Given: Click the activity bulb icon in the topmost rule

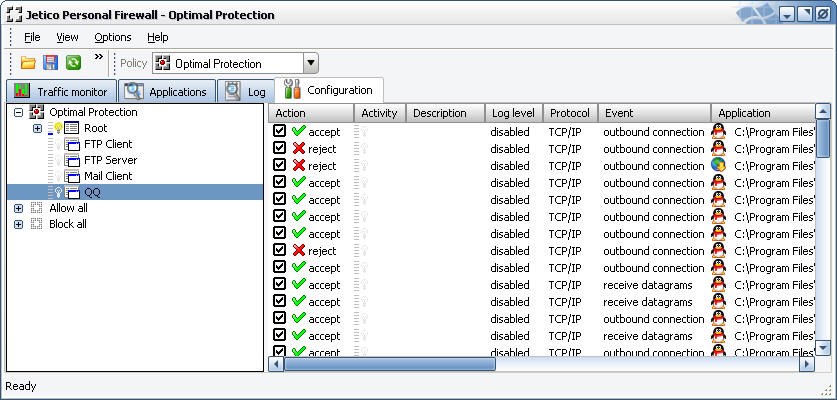Looking at the screenshot, I should point(365,131).
